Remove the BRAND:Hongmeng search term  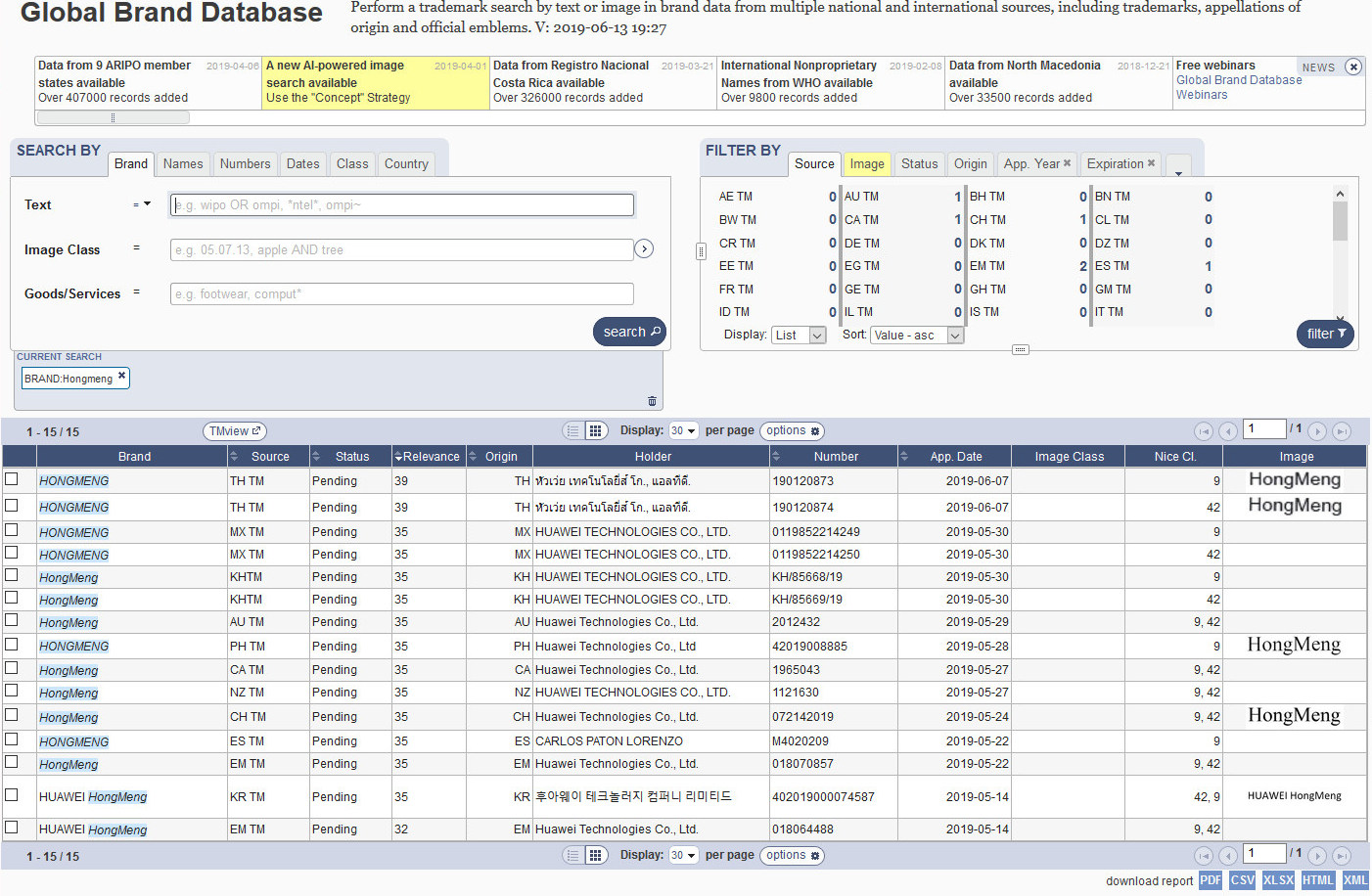pyautogui.click(x=121, y=376)
